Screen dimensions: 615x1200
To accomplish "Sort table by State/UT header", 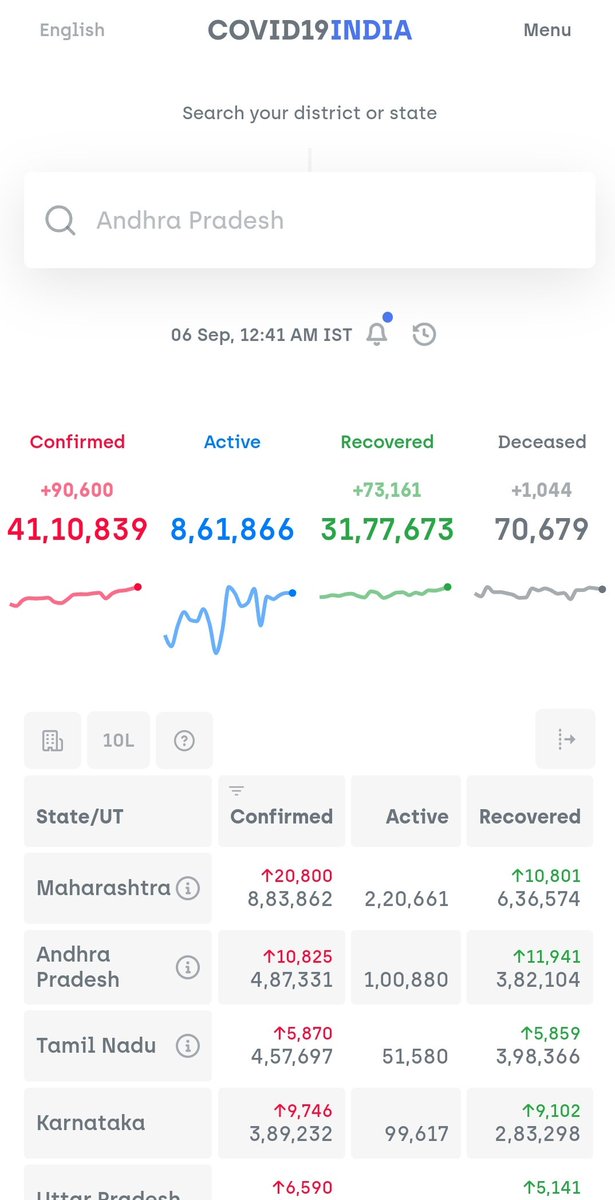I will point(118,811).
